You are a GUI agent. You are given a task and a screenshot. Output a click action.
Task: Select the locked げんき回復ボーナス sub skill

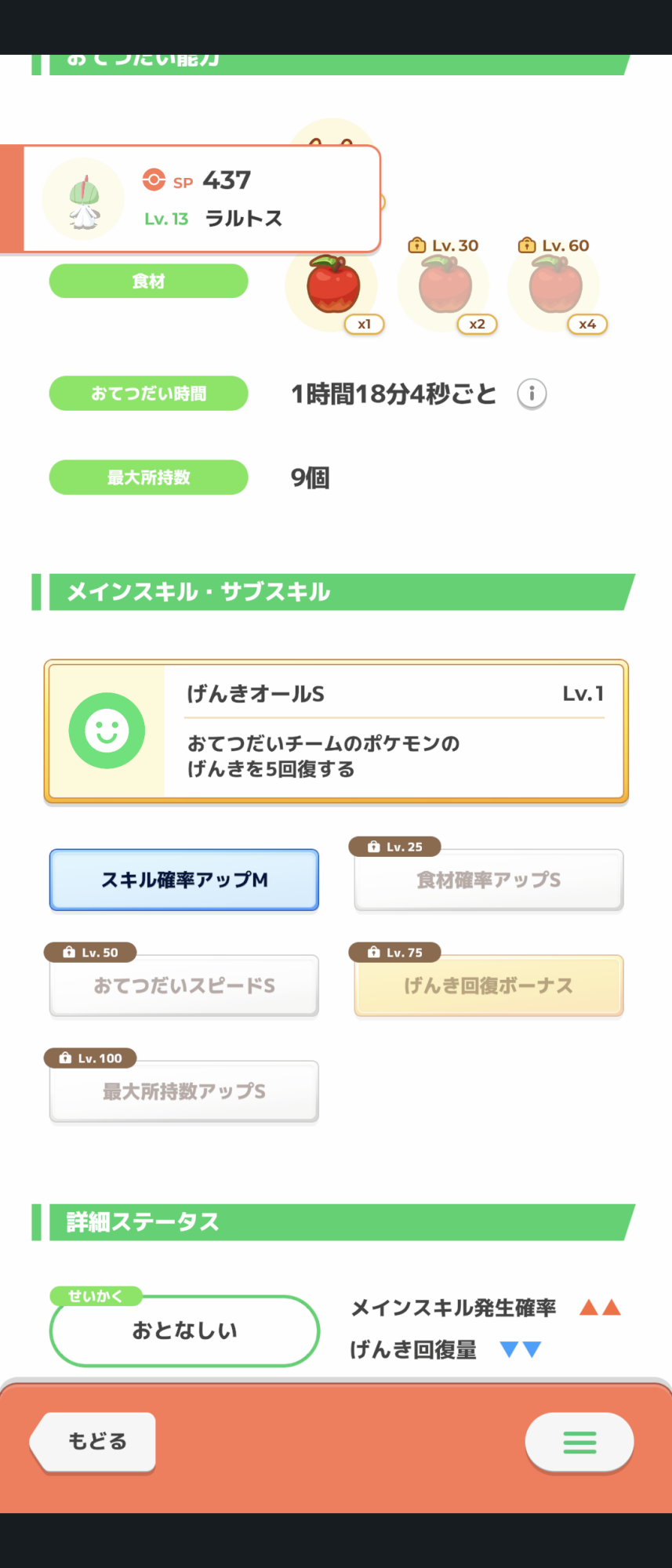(489, 985)
